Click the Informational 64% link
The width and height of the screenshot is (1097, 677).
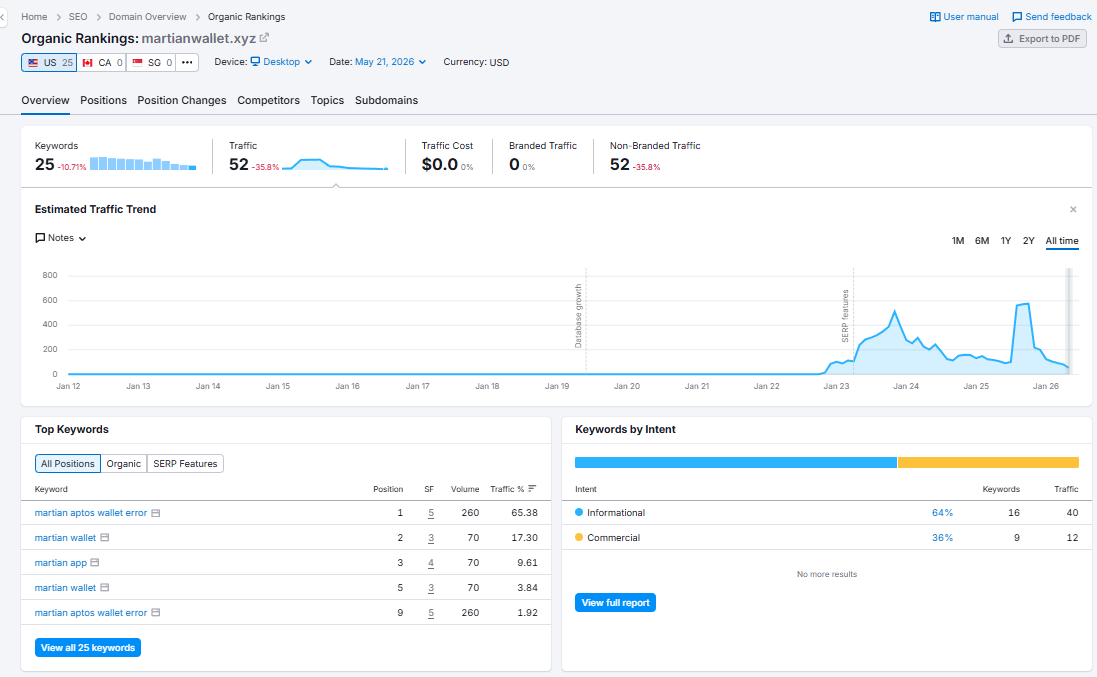[x=942, y=513]
